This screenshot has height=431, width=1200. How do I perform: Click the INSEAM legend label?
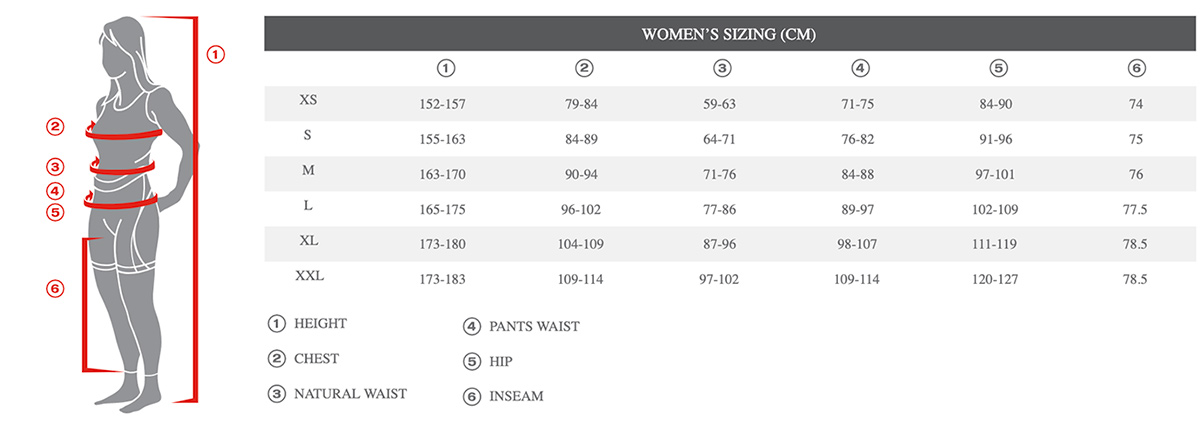[x=516, y=396]
